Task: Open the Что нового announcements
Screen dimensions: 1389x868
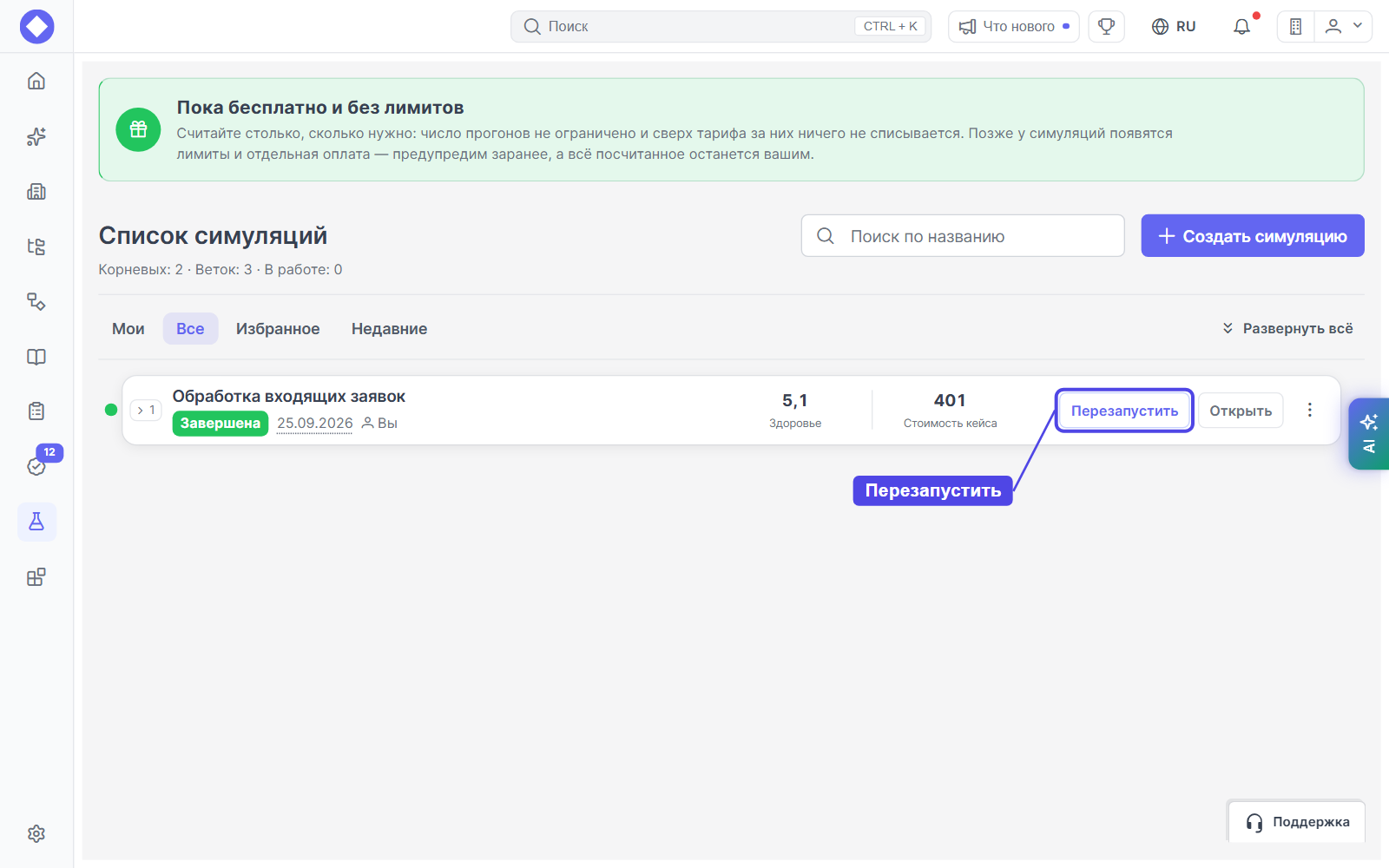Action: pyautogui.click(x=1014, y=26)
